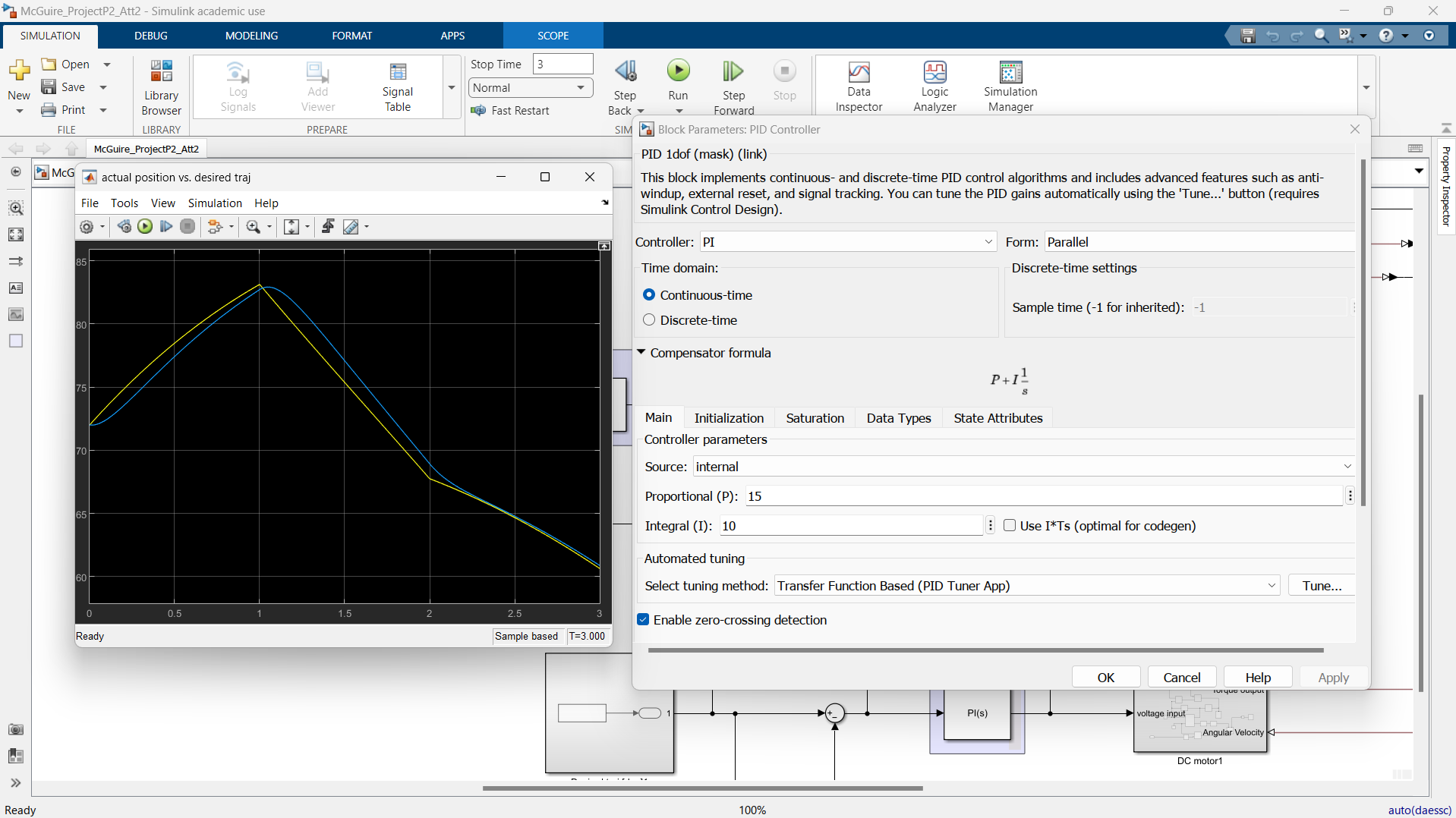Open the scope Tools menu
This screenshot has height=818, width=1456.
click(x=124, y=203)
